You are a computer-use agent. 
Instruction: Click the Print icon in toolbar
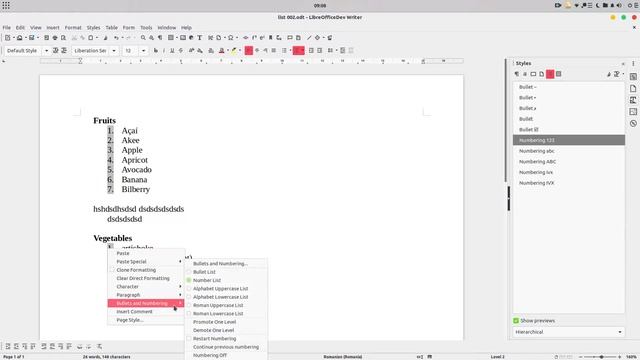click(55, 38)
